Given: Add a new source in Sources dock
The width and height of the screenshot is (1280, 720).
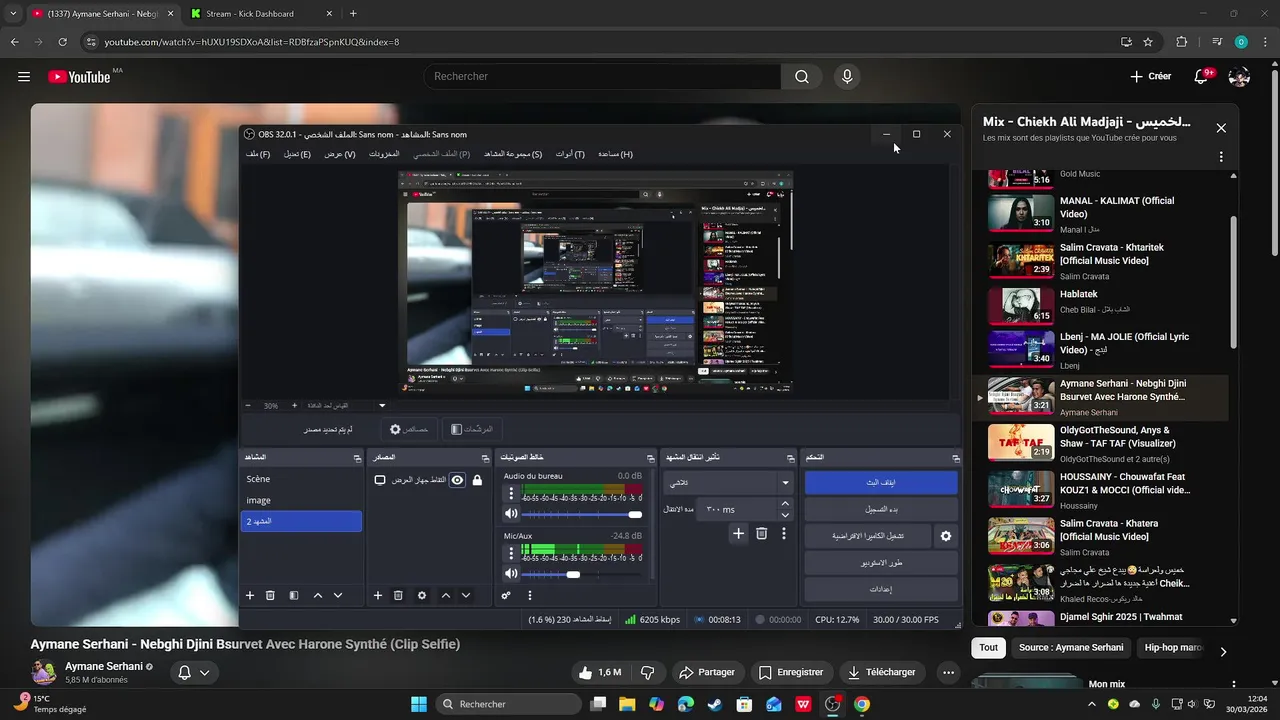Looking at the screenshot, I should tap(378, 595).
